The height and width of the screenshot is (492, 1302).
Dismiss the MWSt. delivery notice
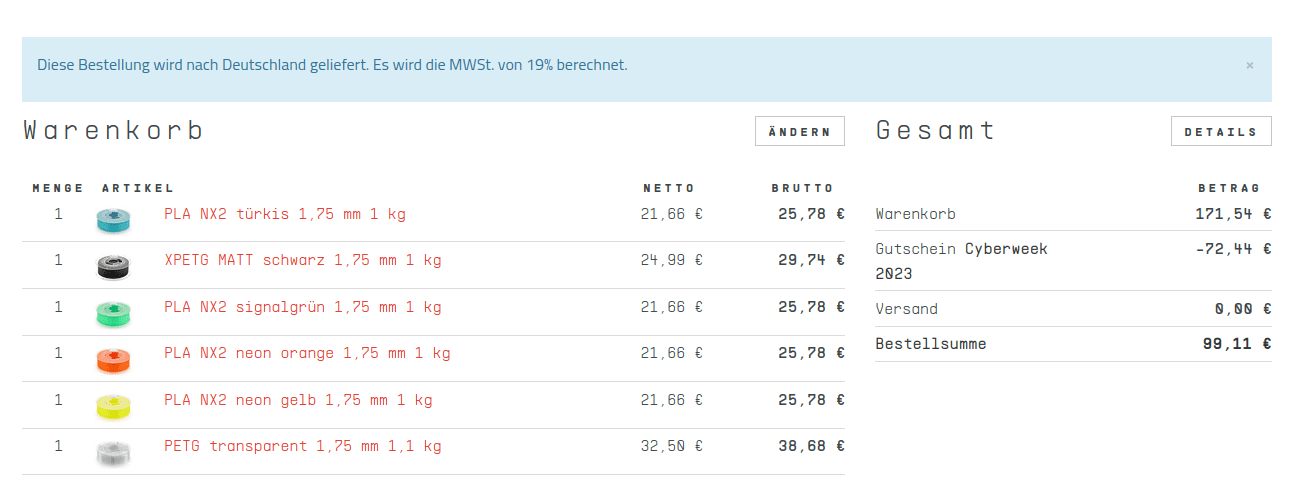pyautogui.click(x=1249, y=65)
